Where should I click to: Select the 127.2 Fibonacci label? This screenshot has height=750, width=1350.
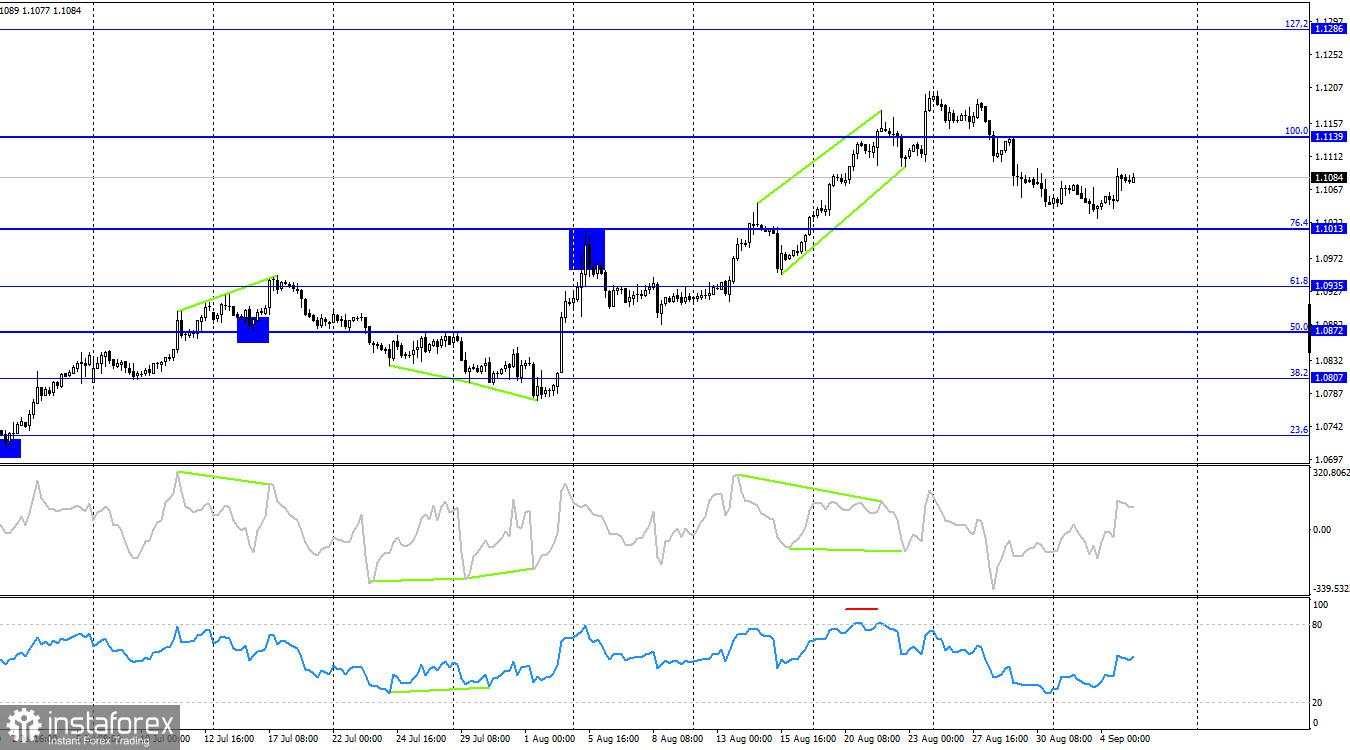(x=1297, y=24)
